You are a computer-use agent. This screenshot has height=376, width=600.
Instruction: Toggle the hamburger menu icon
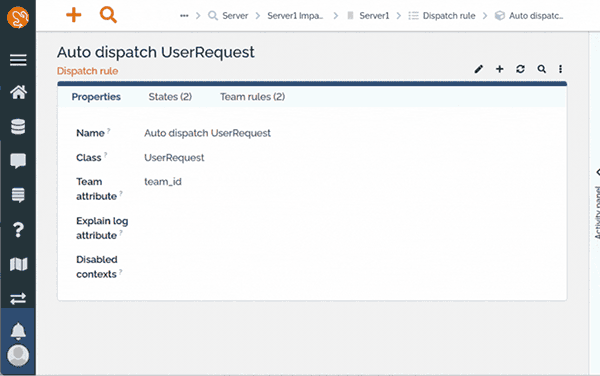(18, 60)
